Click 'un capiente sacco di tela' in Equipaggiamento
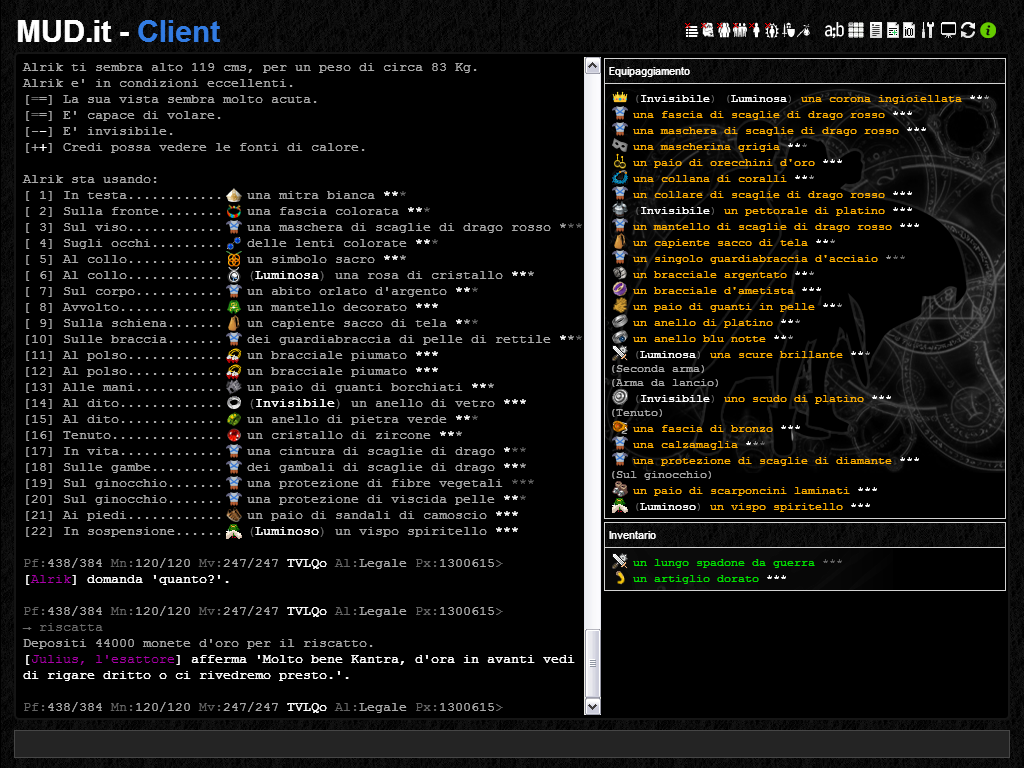The height and width of the screenshot is (768, 1024). click(720, 243)
